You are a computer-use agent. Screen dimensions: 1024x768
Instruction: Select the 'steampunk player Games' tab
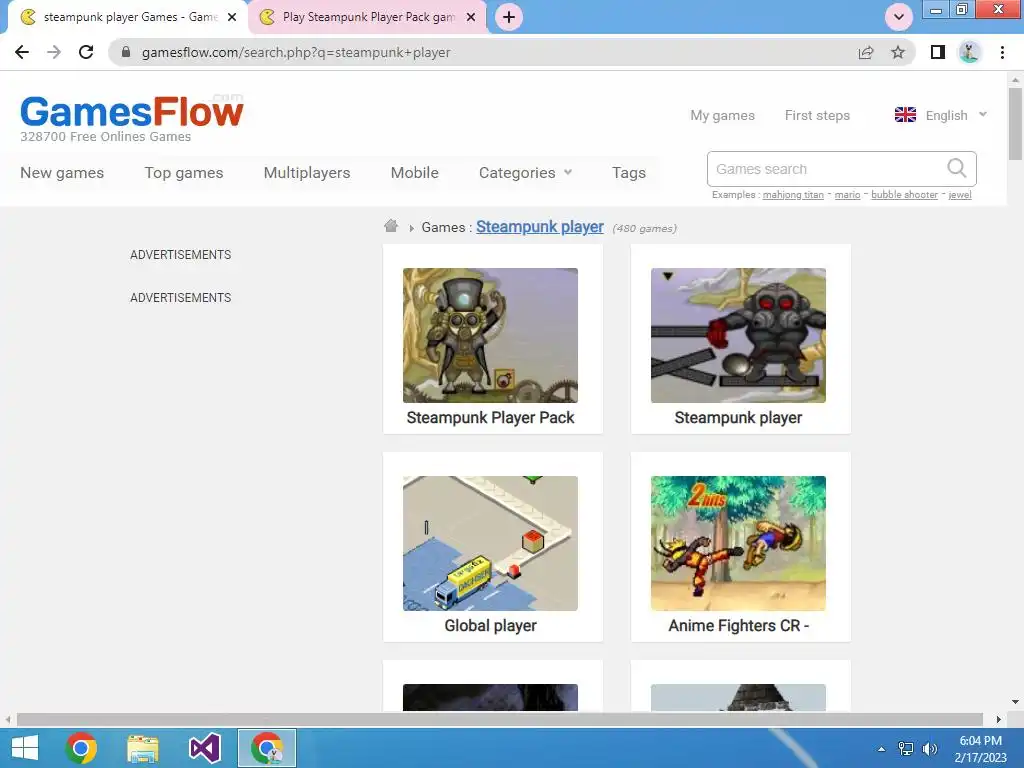[127, 17]
